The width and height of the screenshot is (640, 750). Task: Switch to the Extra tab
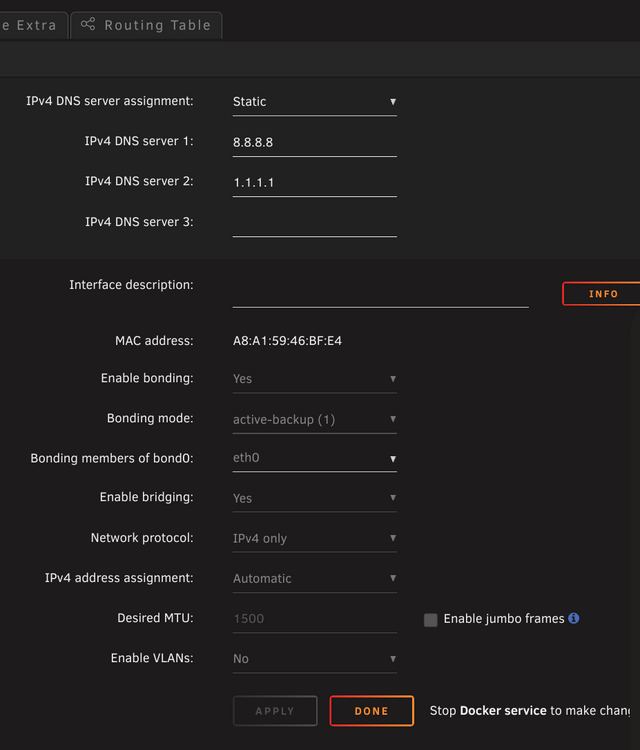pyautogui.click(x=33, y=25)
